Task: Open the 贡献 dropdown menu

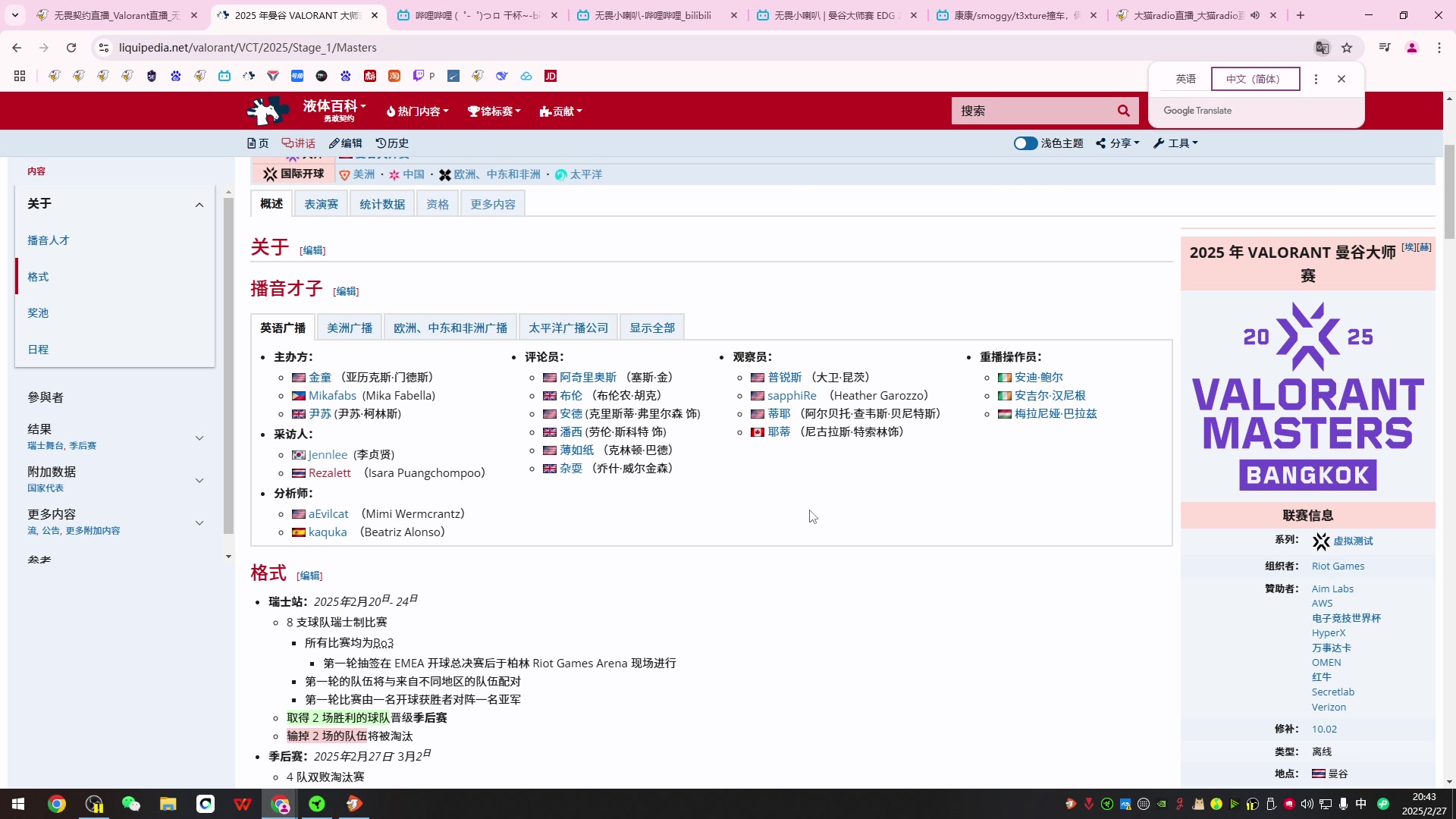Action: tap(560, 111)
